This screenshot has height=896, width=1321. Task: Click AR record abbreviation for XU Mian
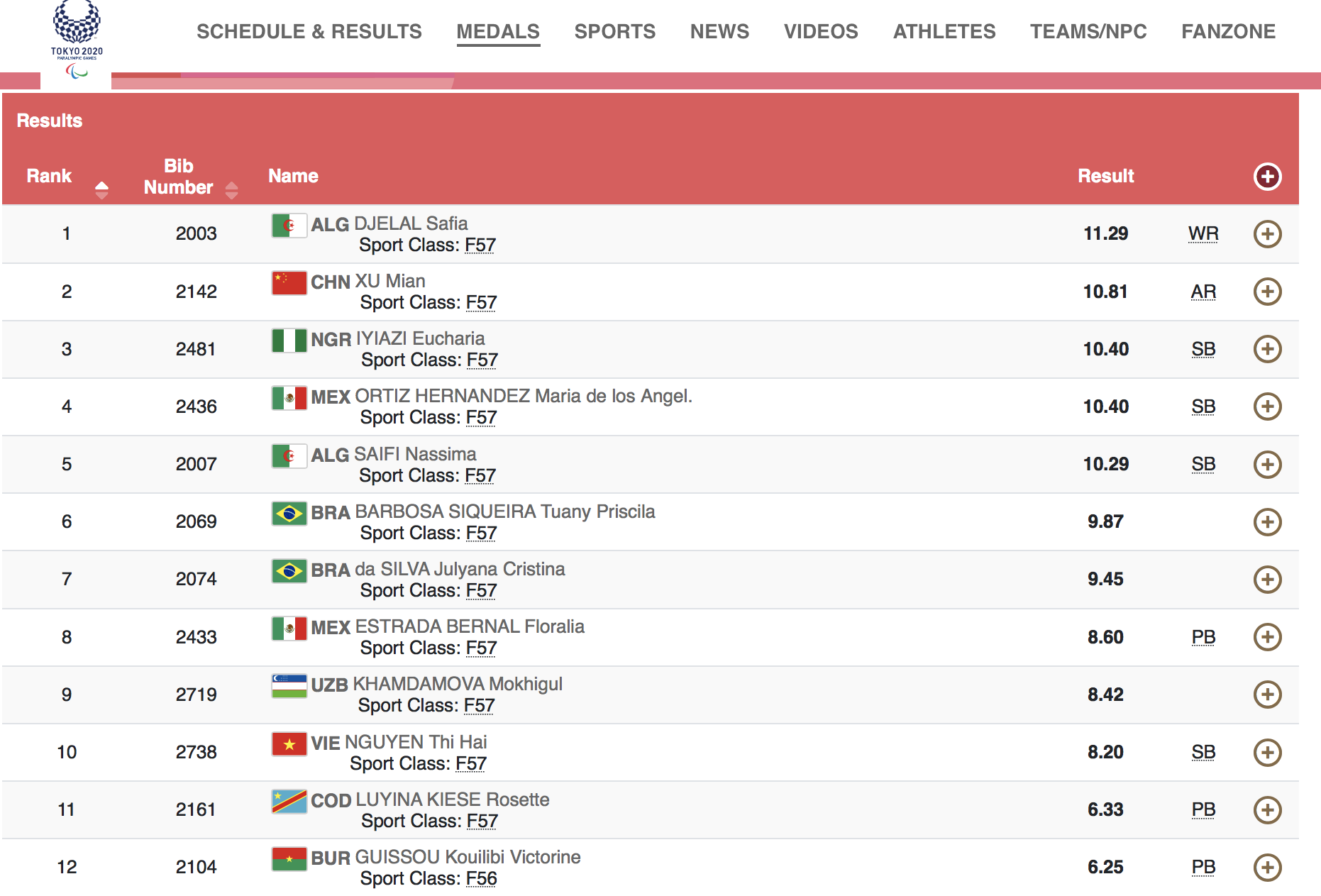(1203, 292)
